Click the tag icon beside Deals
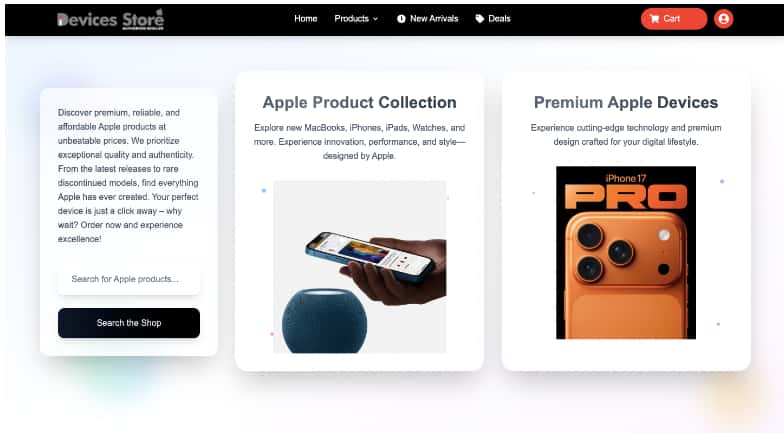Screen dimensions: 784x433 [x=480, y=19]
